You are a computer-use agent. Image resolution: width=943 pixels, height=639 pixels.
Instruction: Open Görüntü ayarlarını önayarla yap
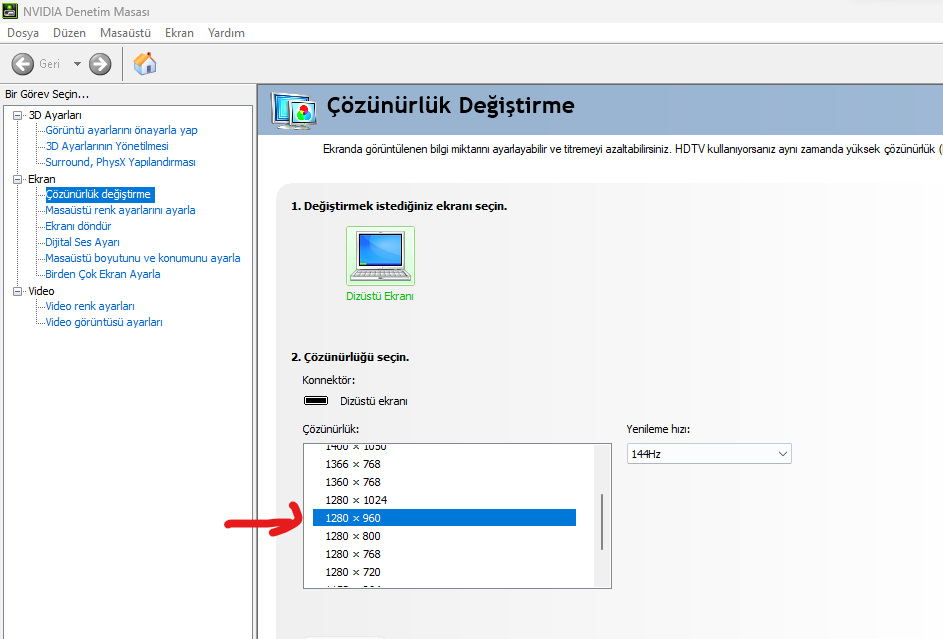121,130
